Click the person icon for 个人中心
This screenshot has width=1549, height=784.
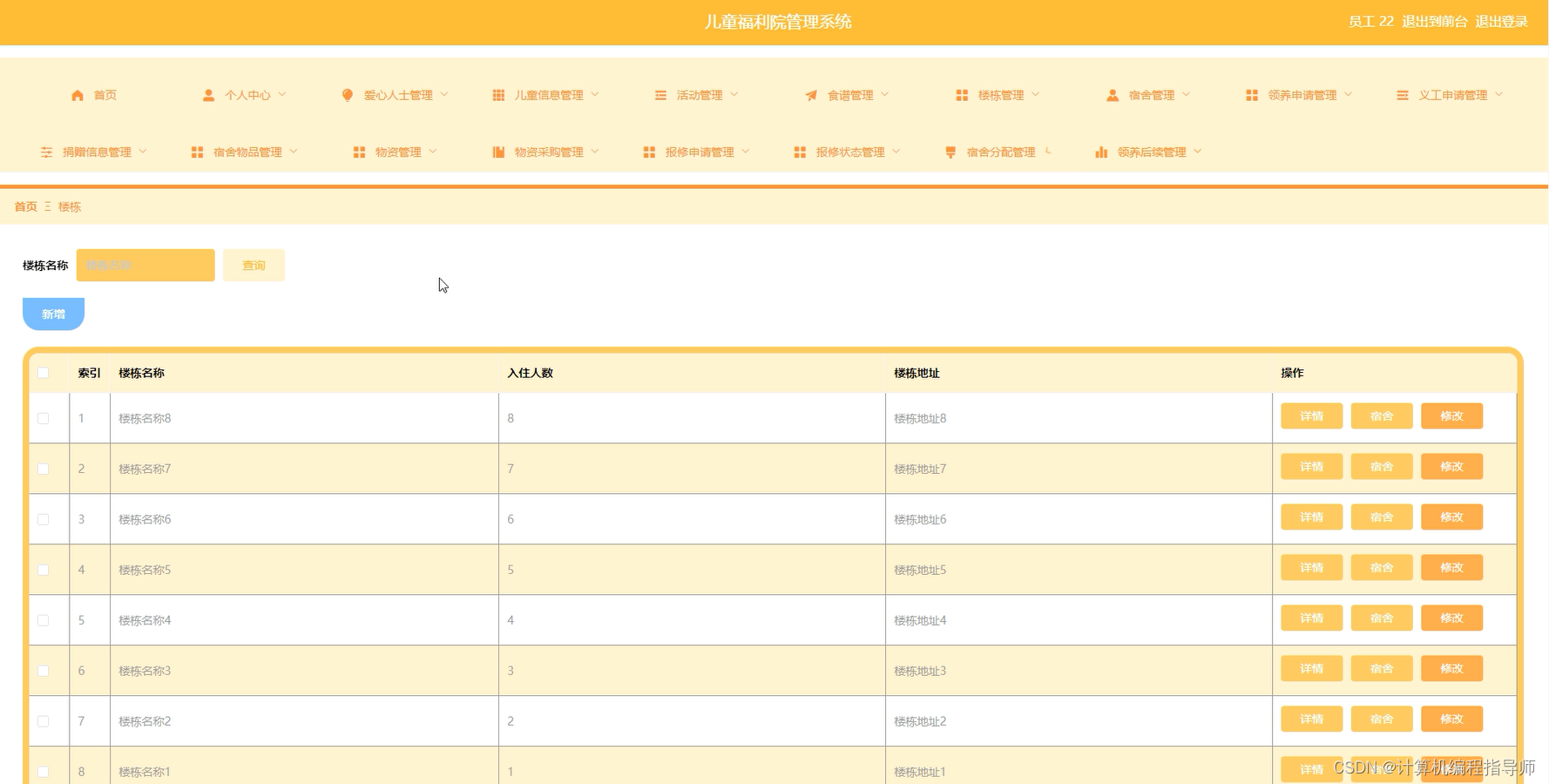coord(208,95)
